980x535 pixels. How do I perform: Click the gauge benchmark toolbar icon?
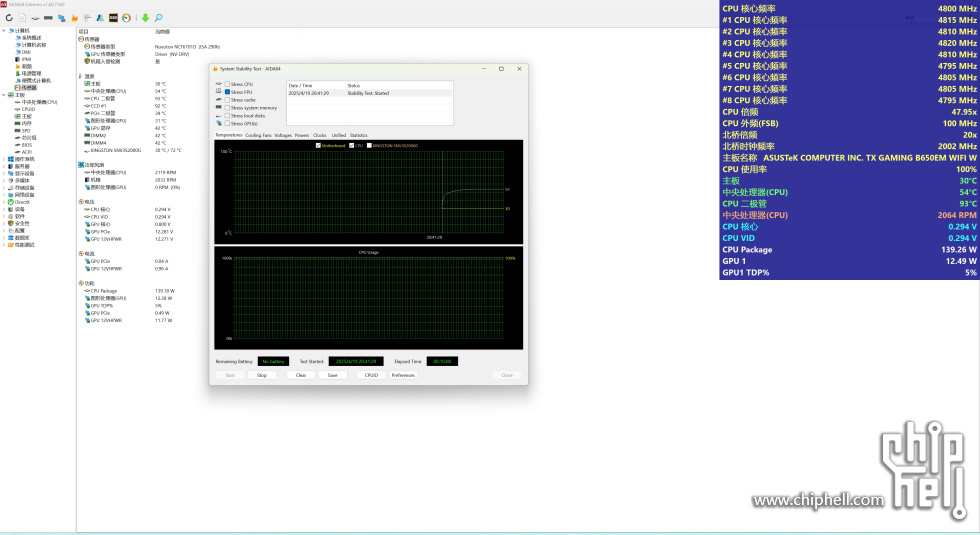tap(126, 18)
